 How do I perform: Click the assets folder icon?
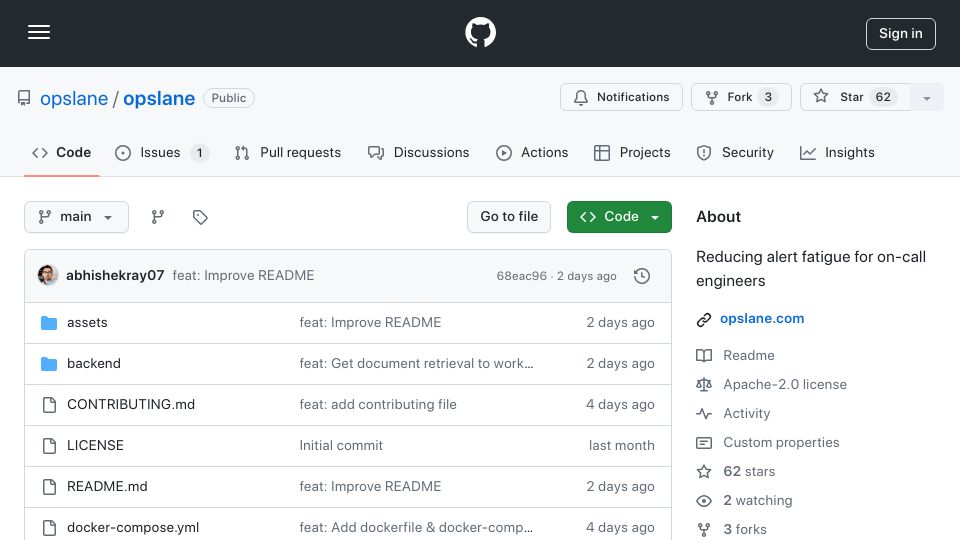tap(49, 323)
